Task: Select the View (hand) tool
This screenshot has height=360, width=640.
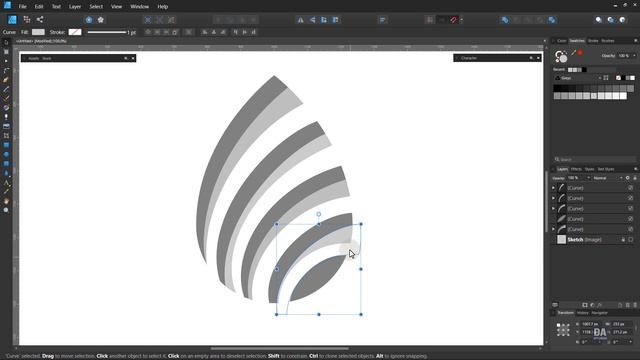Action: click(6, 201)
